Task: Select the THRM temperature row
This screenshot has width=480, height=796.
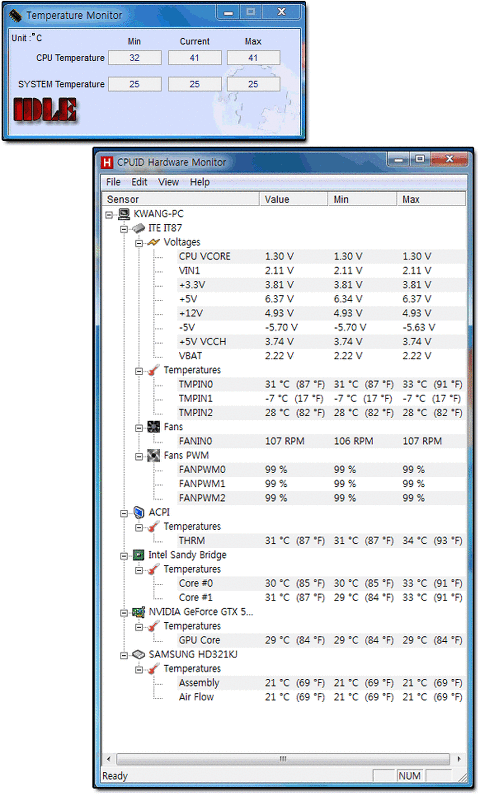Action: tap(321, 541)
